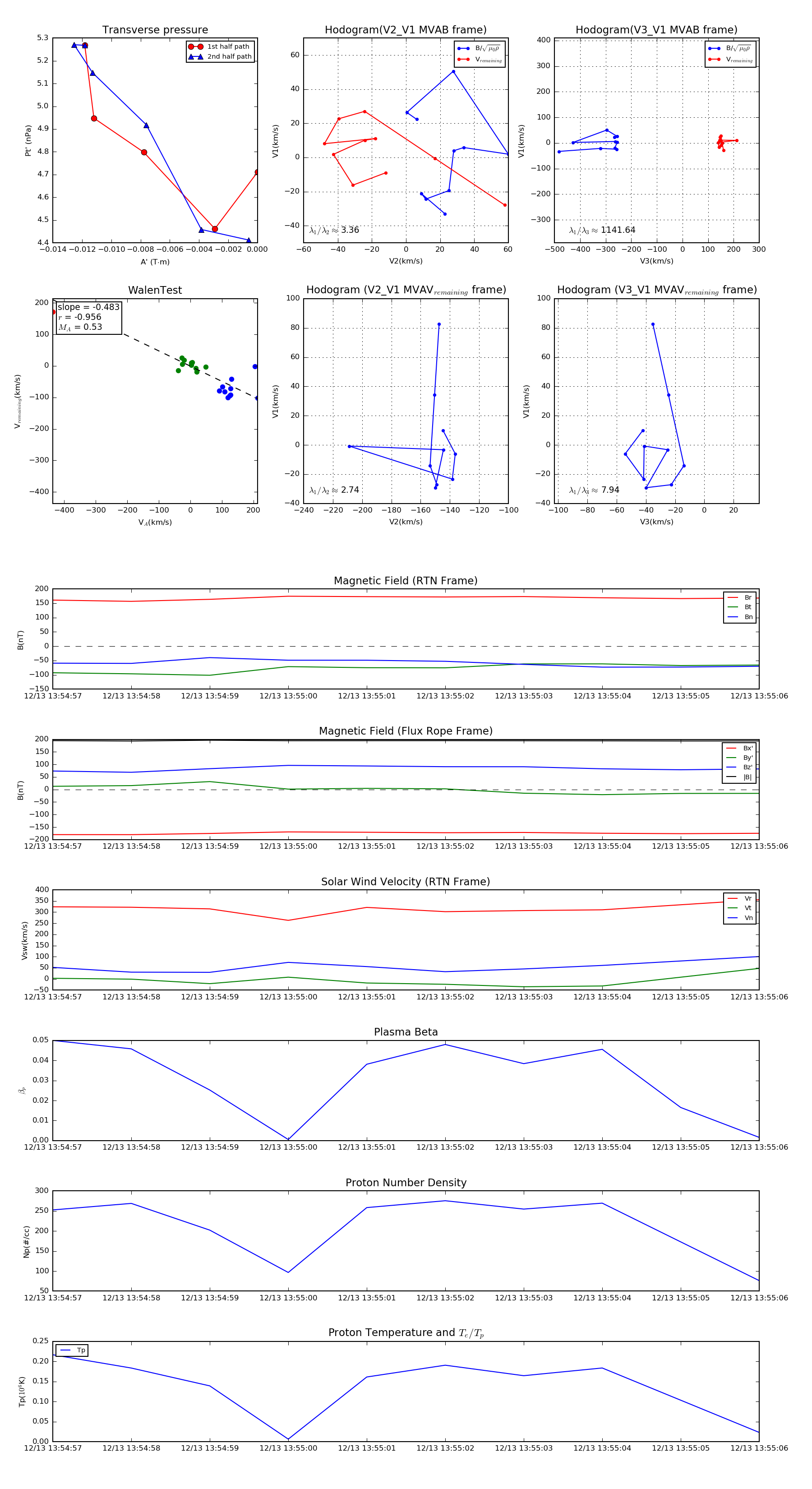The image size is (812, 1489).
Task: Select the "By'" legend entry
Action: 740,758
